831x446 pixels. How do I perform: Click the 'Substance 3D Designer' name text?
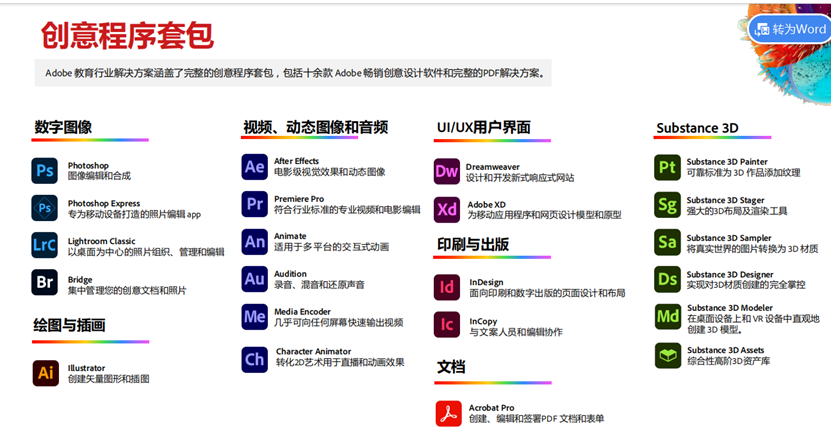tap(730, 274)
